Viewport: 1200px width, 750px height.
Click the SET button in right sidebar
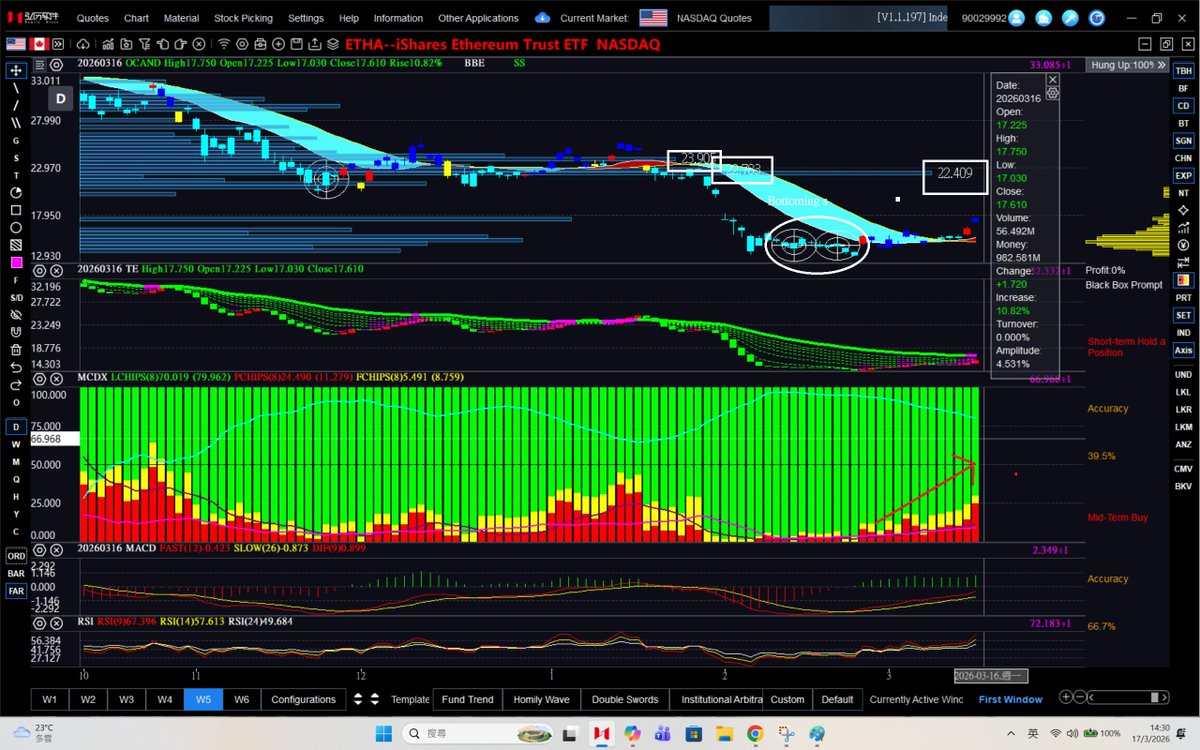pos(1183,315)
